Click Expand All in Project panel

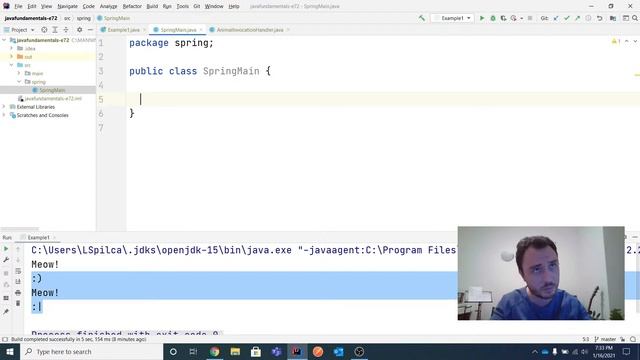coord(55,30)
